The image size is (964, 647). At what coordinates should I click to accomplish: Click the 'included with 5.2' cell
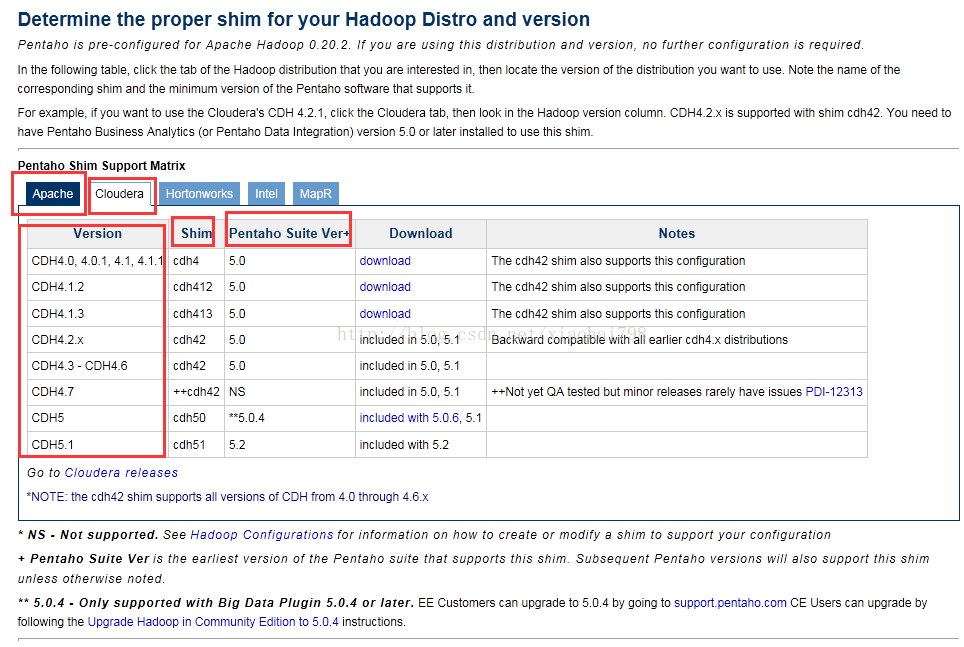421,445
